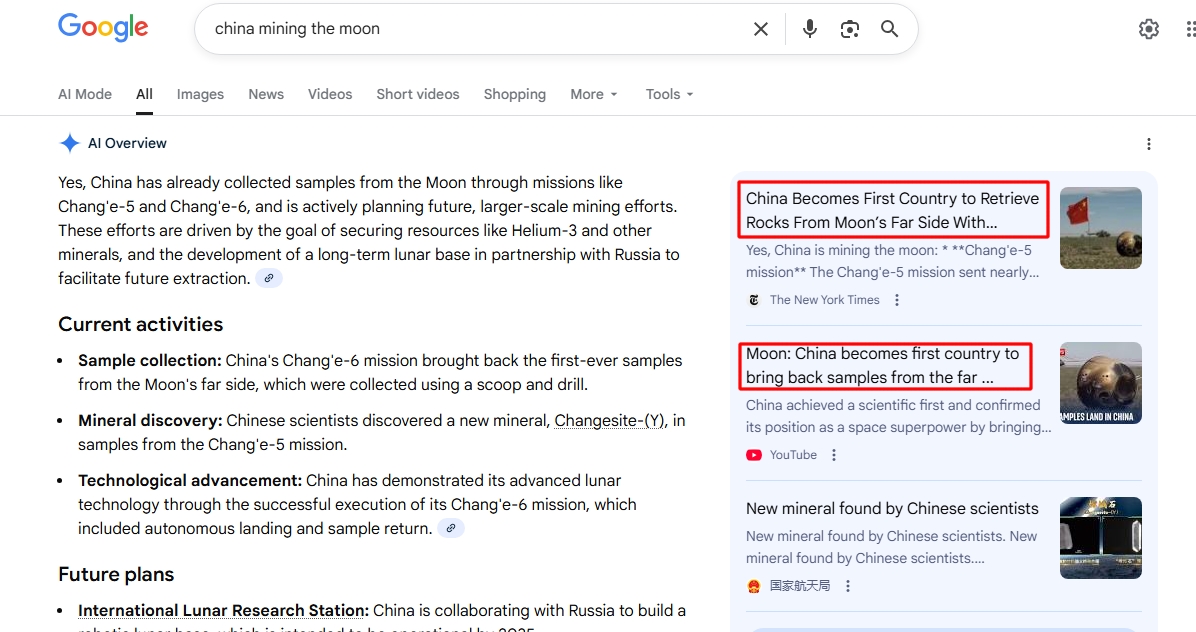Click the 'AI Overview' label text
Screen dimensions: 1196x632
127,143
